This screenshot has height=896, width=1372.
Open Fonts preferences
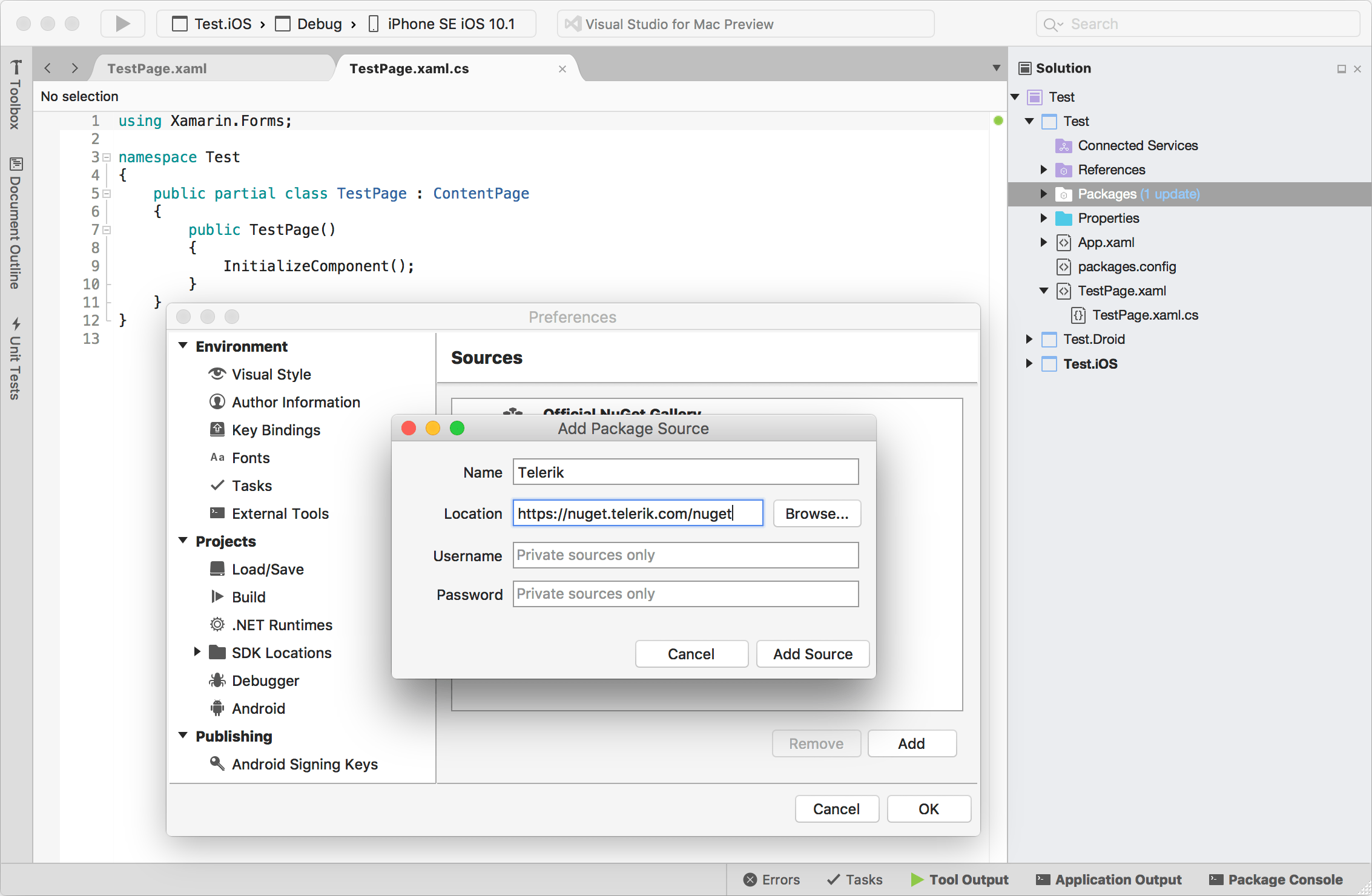[x=240, y=458]
